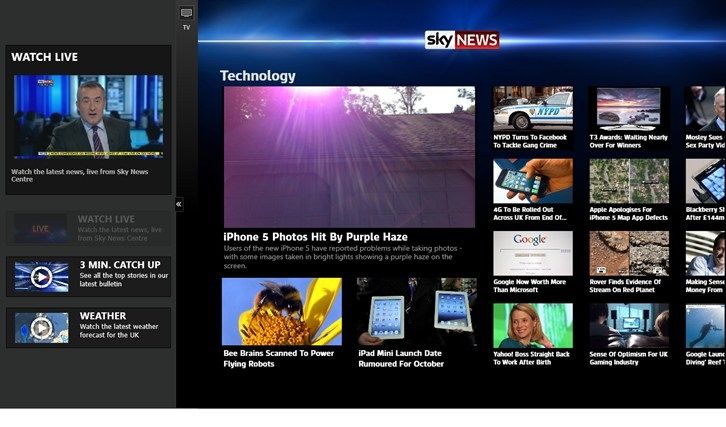Open Yahoo! Boss Straight Back To Work headline
726x427 pixels.
tap(531, 358)
